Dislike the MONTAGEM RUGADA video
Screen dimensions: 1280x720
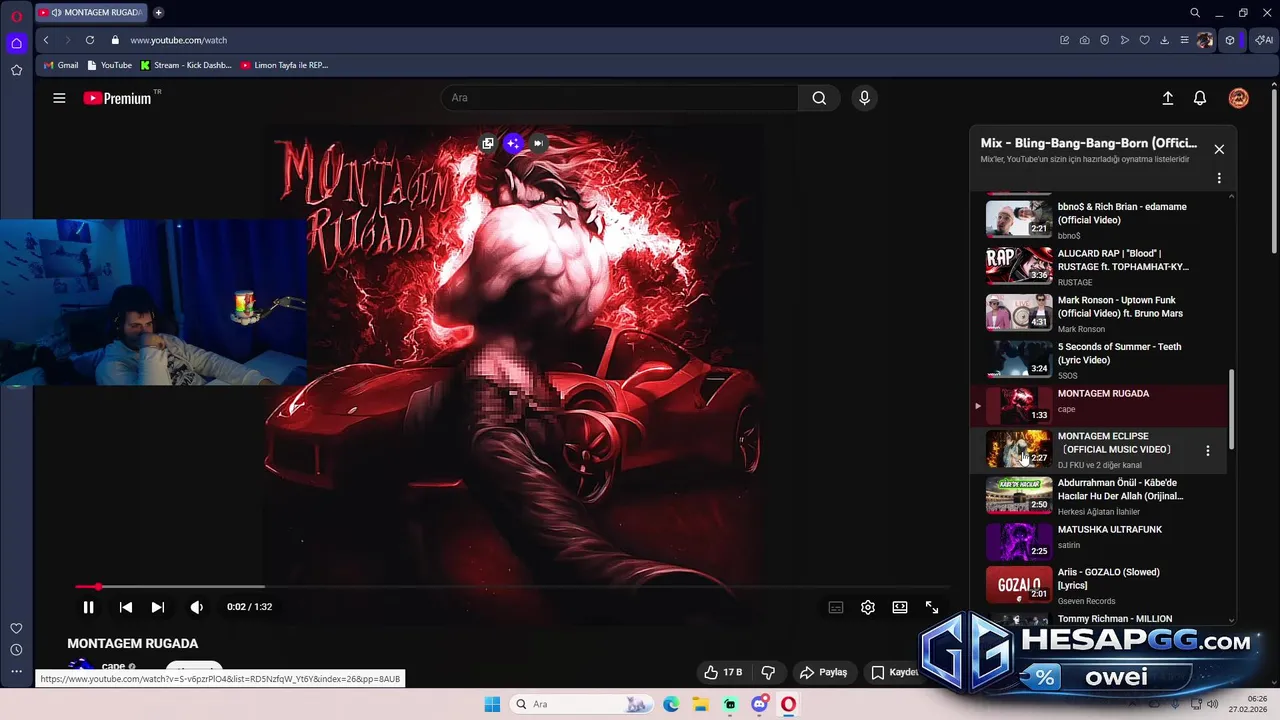[x=768, y=672]
